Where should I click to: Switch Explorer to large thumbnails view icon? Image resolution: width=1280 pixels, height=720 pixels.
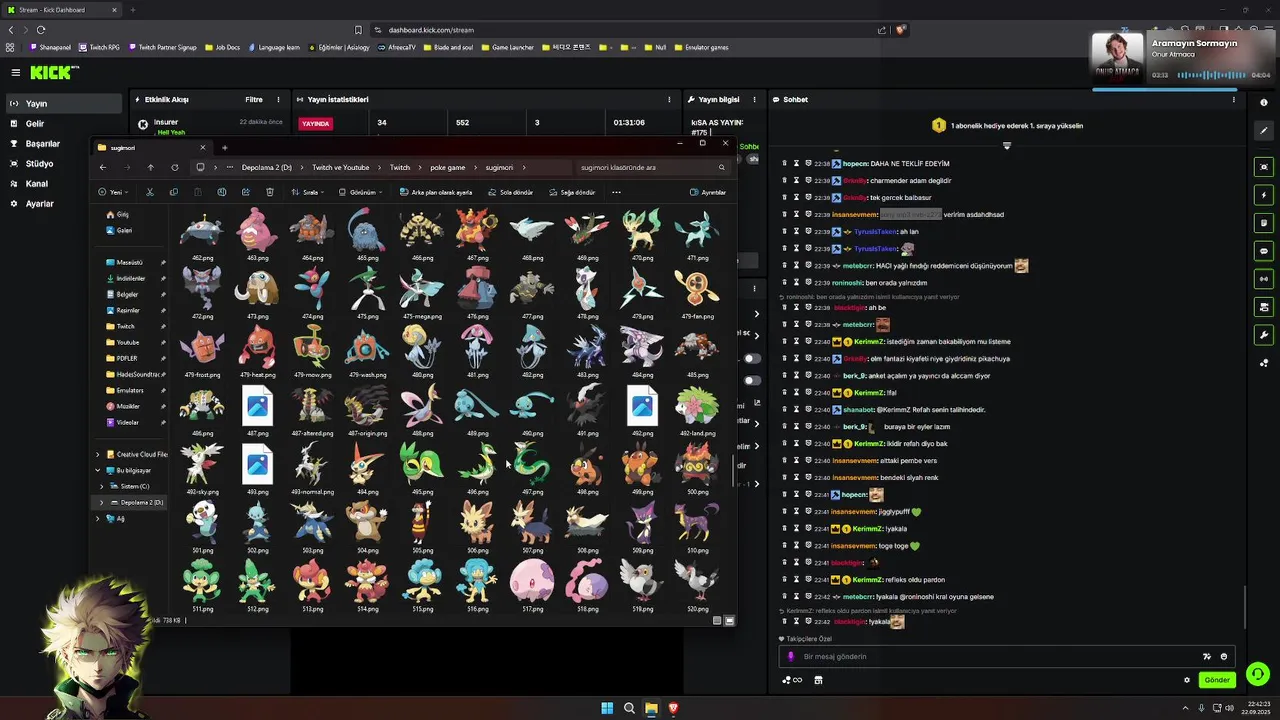[729, 621]
